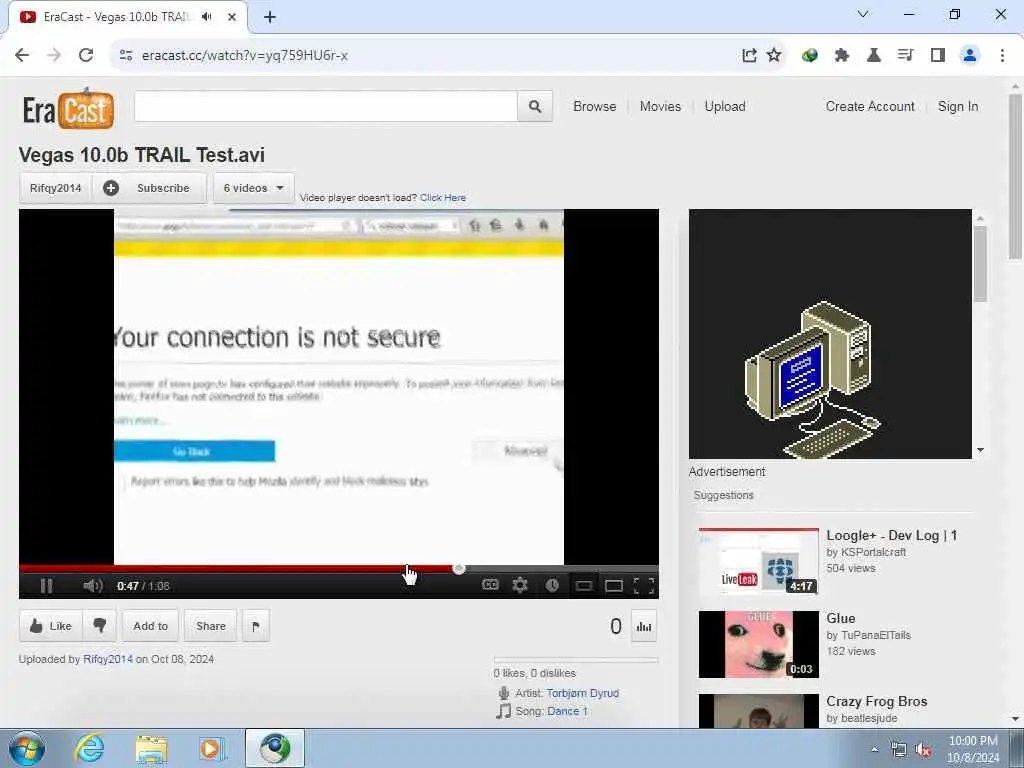Go back in browser history
Image resolution: width=1024 pixels, height=768 pixels.
(x=22, y=56)
